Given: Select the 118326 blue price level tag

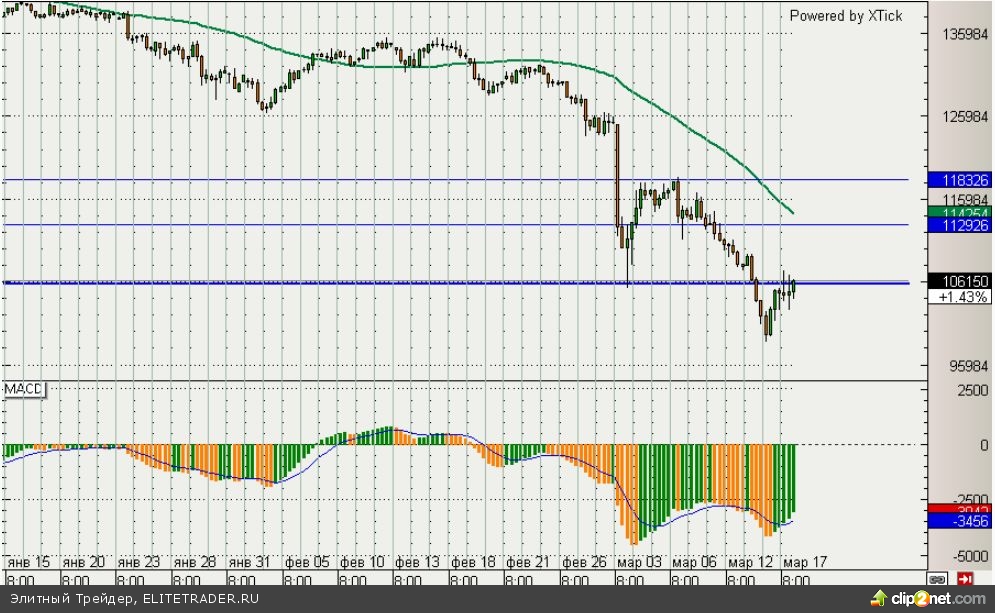Looking at the screenshot, I should pyautogui.click(x=959, y=180).
